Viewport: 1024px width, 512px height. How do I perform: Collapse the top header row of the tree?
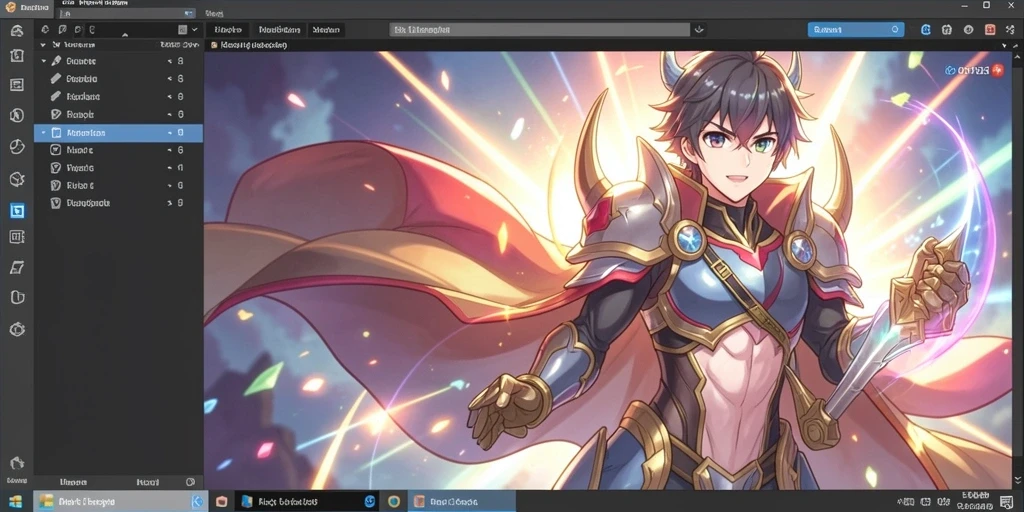(x=43, y=45)
